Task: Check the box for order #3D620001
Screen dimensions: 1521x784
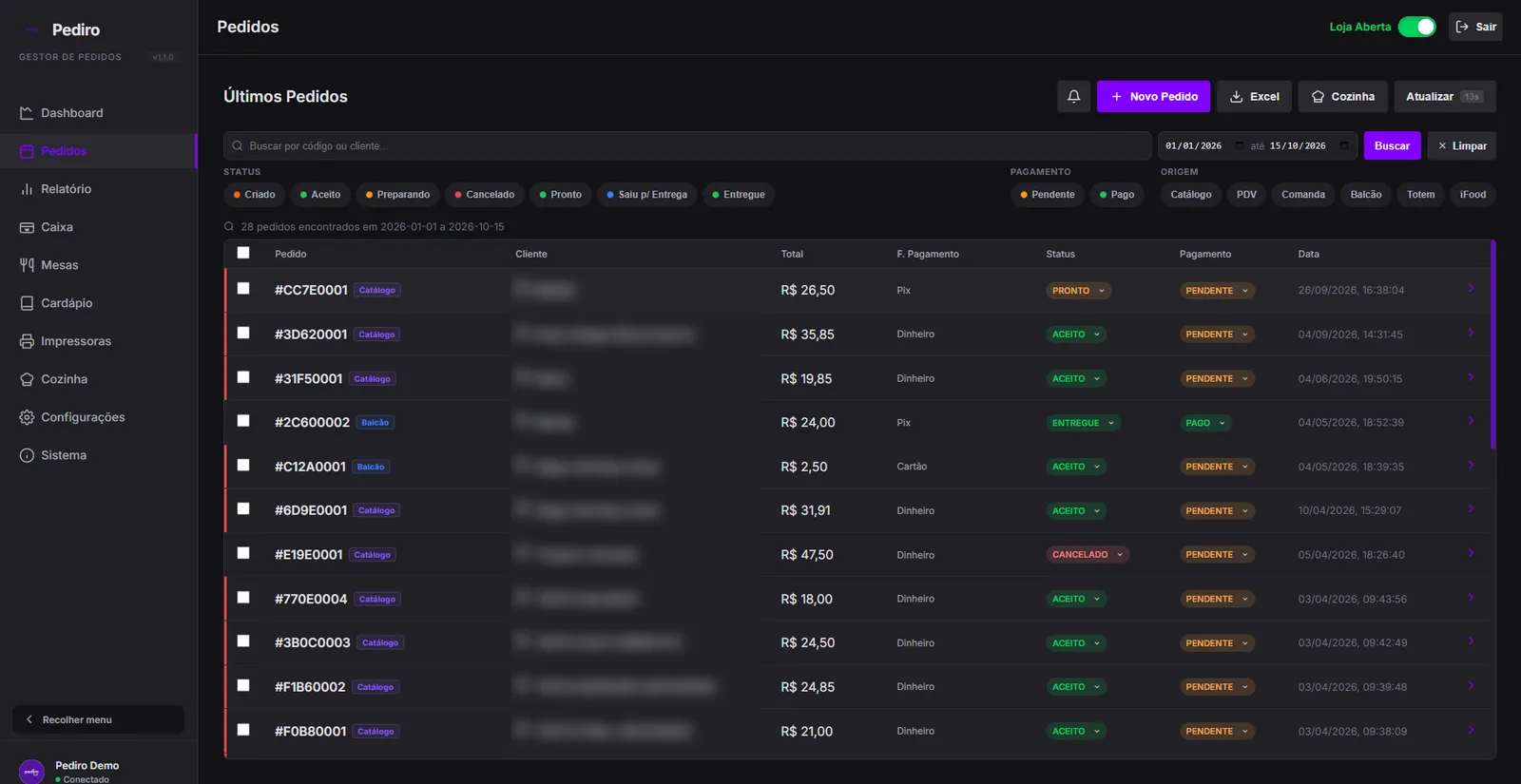Action: 243,333
